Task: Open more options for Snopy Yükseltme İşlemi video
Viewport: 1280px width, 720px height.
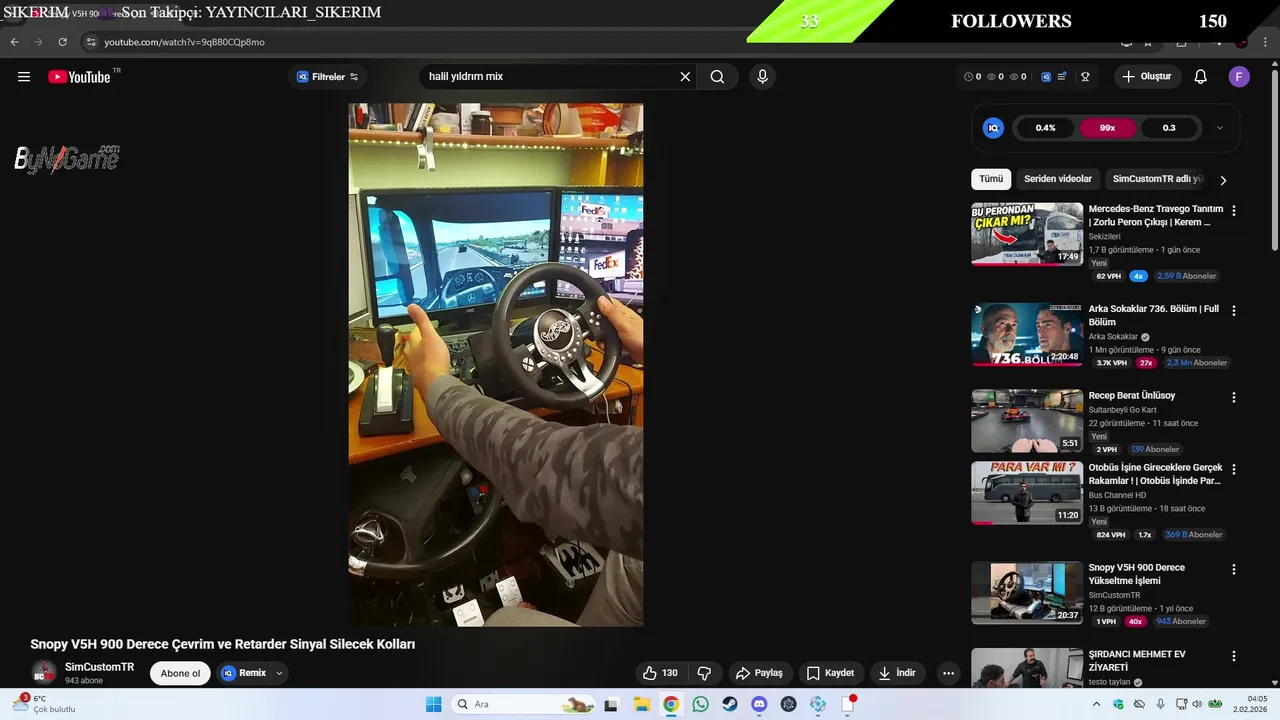Action: [x=1234, y=569]
